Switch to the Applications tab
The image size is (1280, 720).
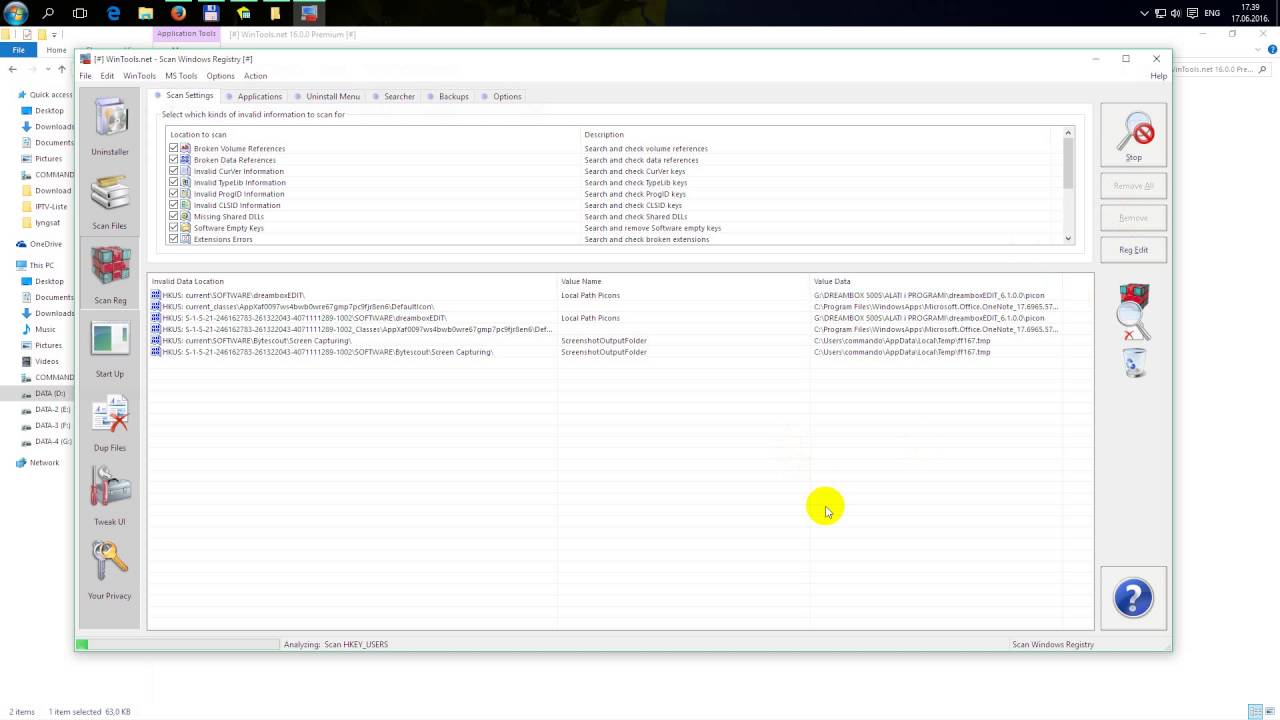coord(253,96)
